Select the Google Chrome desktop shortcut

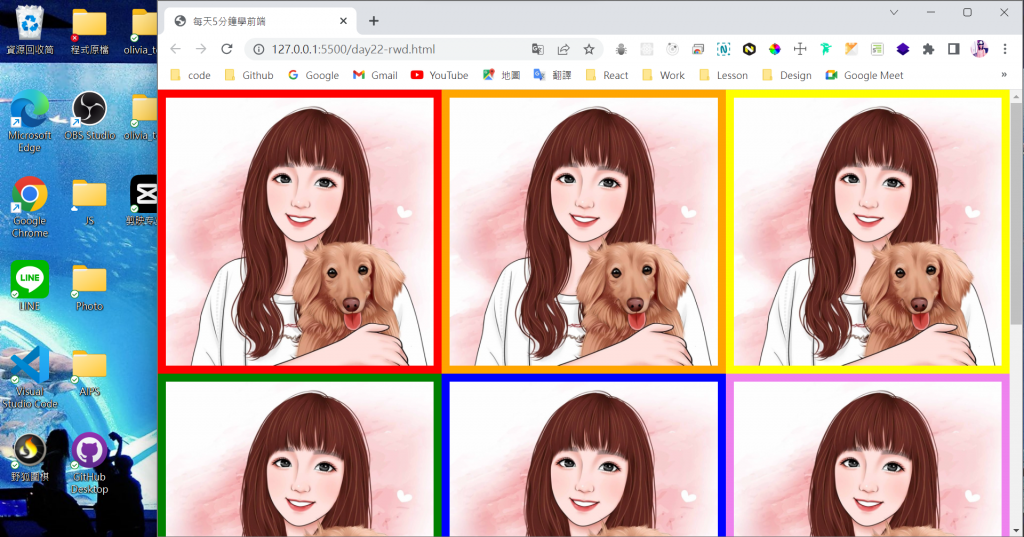click(x=30, y=208)
